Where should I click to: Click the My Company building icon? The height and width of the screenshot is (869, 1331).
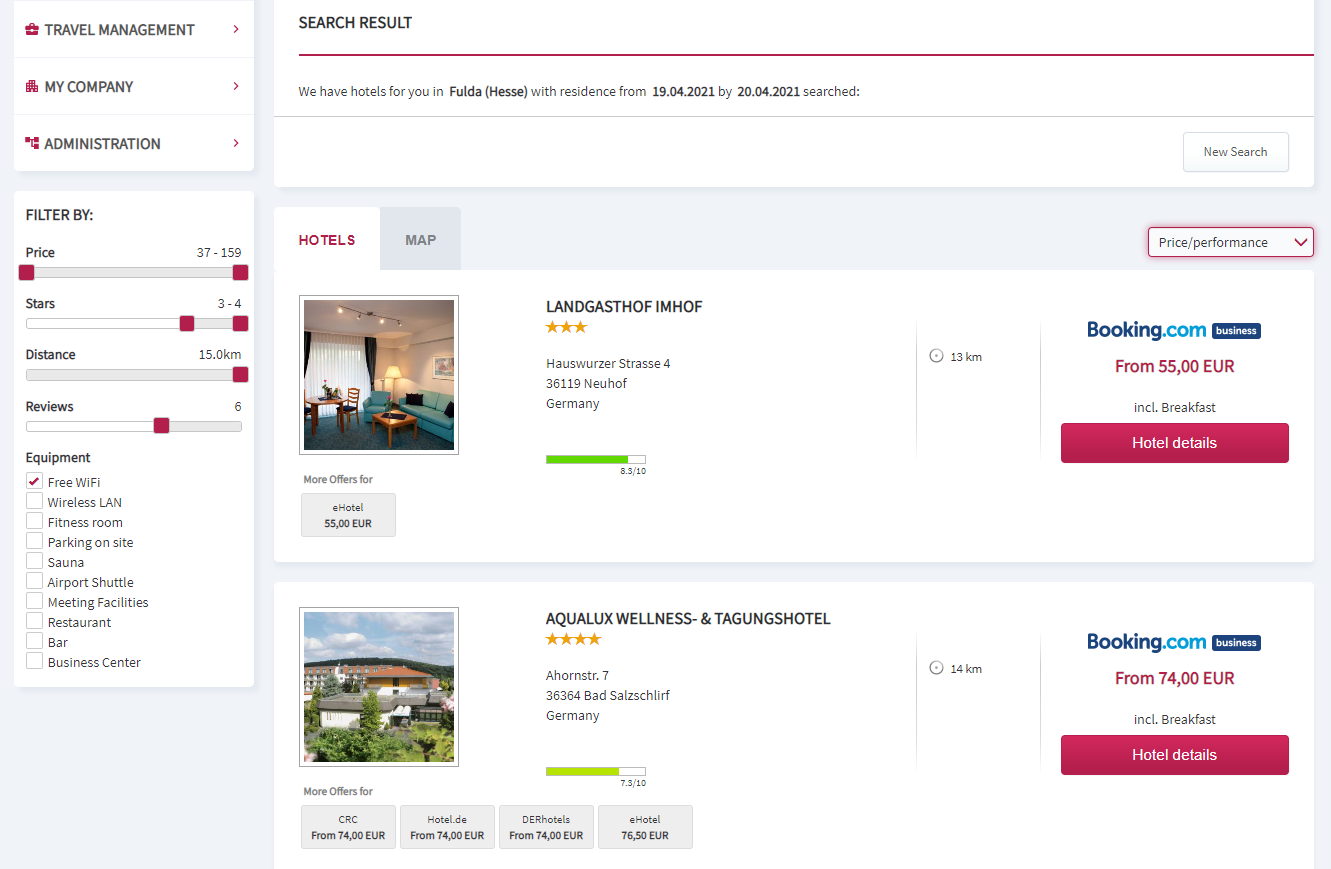pyautogui.click(x=32, y=87)
